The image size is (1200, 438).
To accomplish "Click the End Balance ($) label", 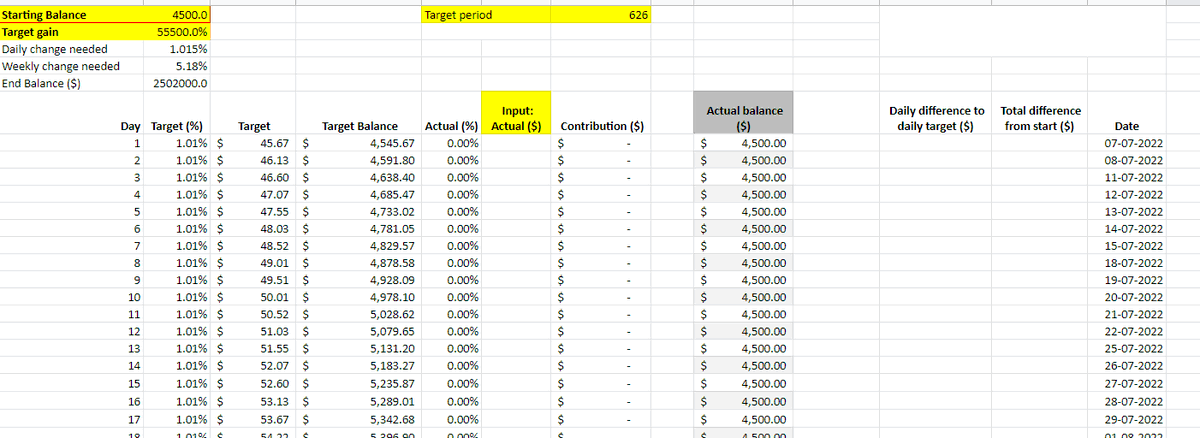I will (x=42, y=83).
